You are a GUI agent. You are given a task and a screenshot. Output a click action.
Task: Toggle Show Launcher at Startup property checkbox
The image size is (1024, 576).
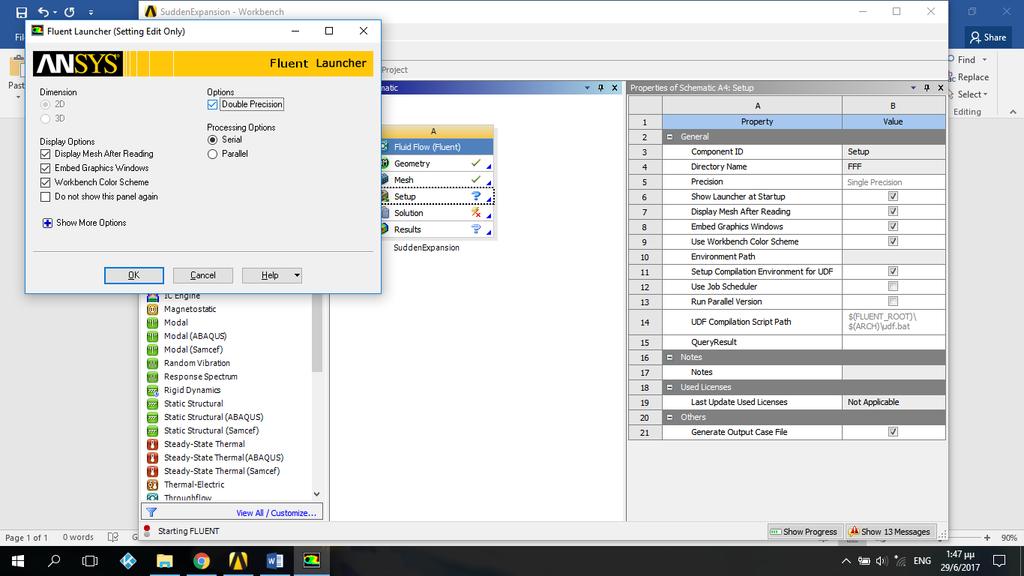tap(893, 196)
